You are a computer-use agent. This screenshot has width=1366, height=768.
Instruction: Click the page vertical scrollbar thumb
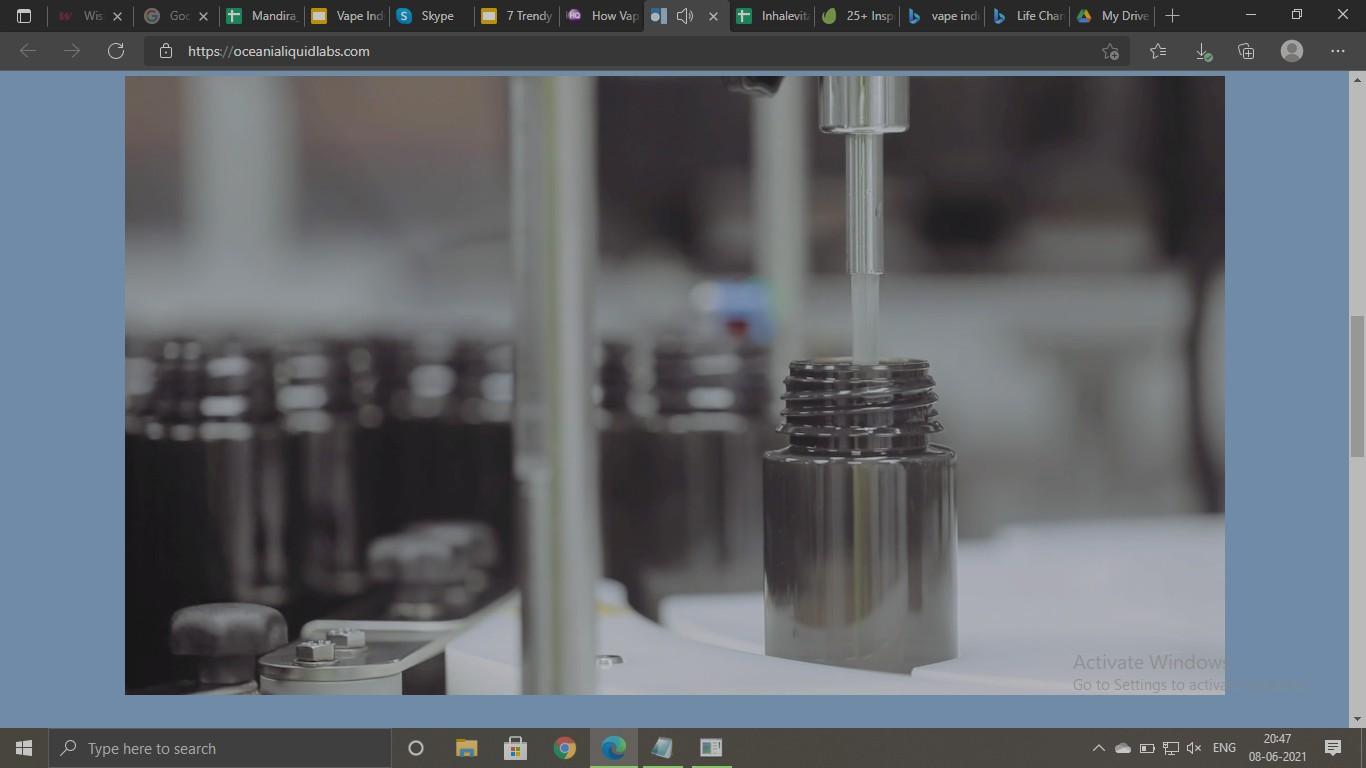click(x=1357, y=385)
